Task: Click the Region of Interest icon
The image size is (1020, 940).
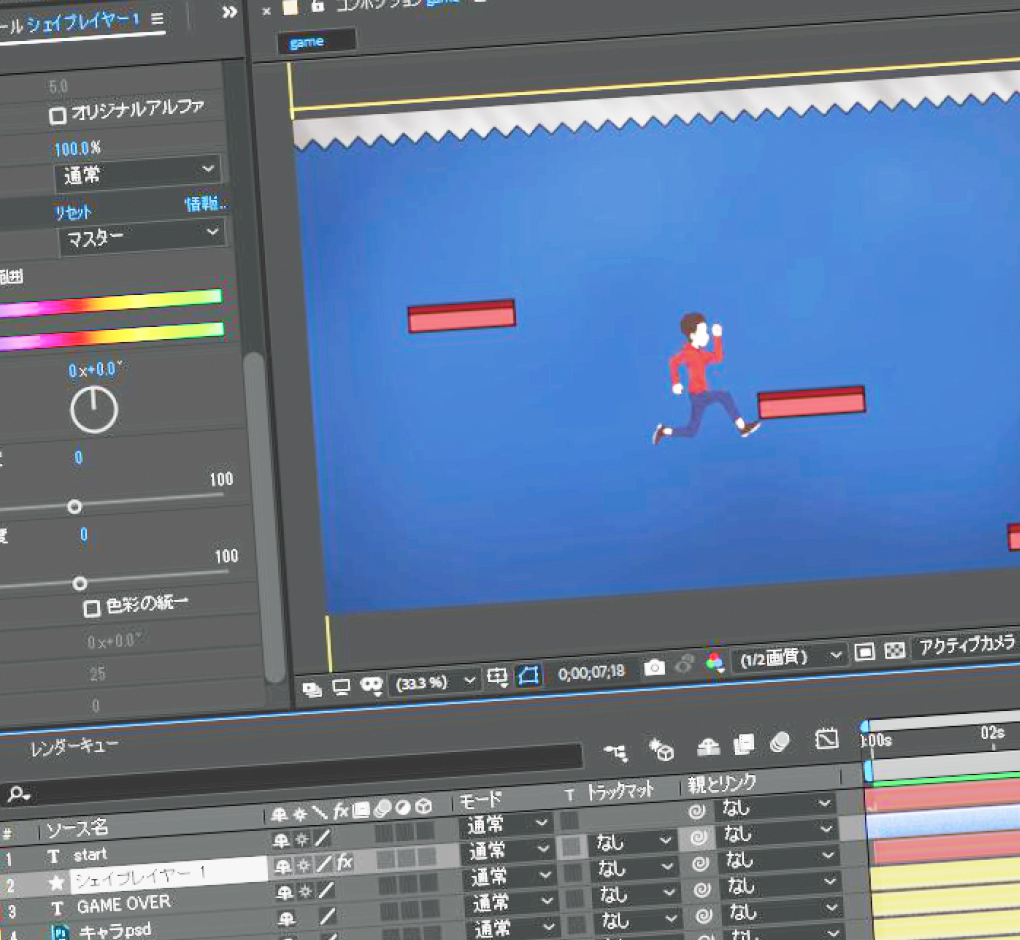Action: [x=865, y=652]
